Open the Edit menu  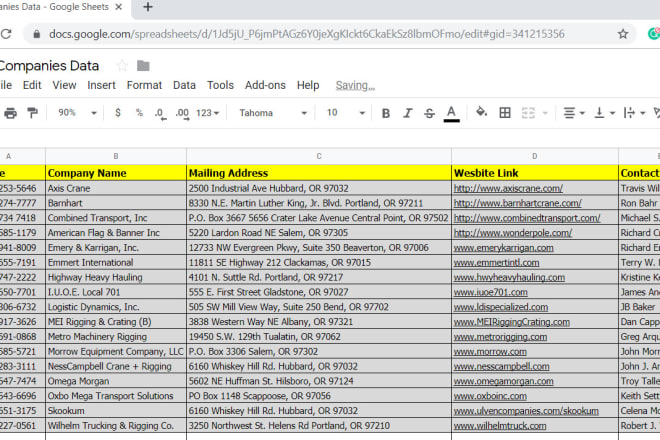[x=32, y=85]
